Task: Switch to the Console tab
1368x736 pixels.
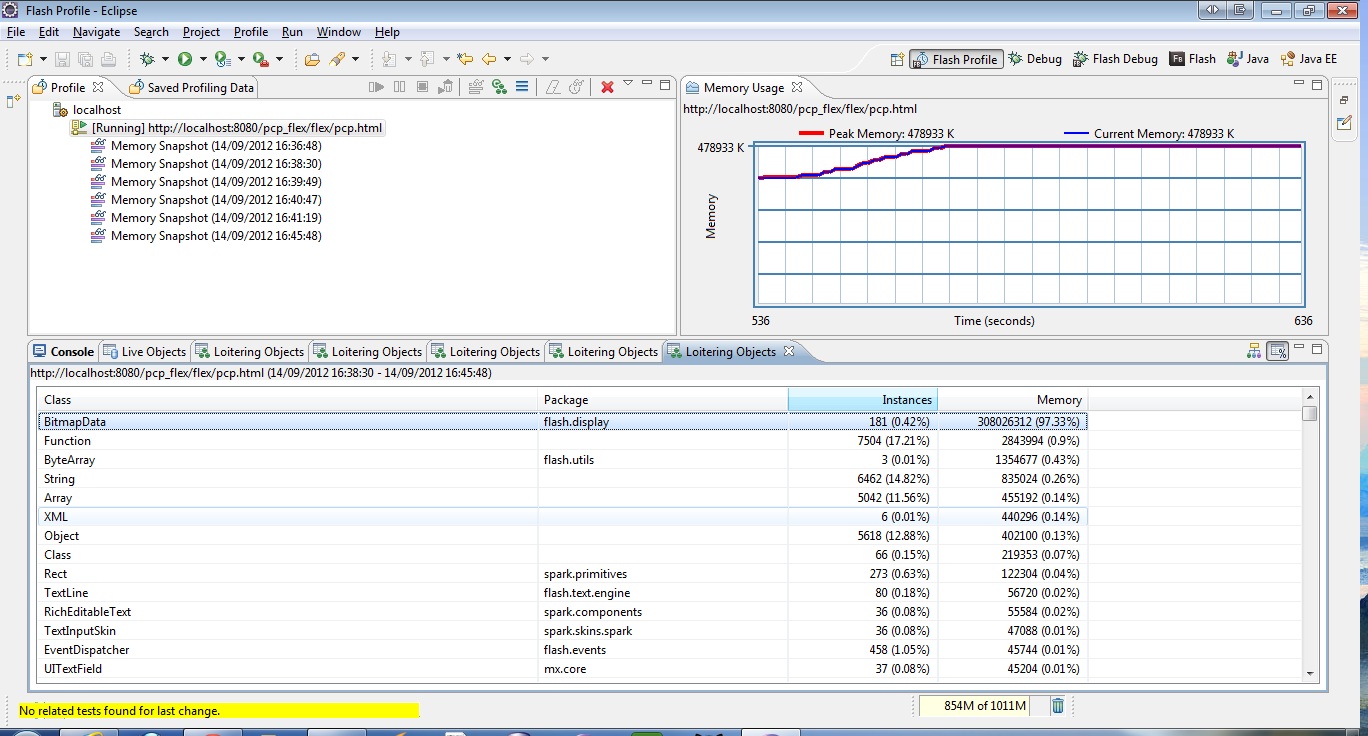Action: tap(63, 352)
